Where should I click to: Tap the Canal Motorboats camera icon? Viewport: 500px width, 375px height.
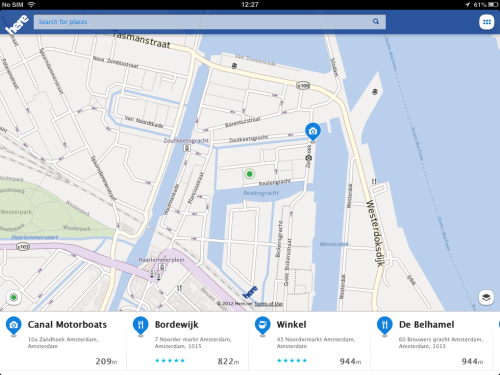(x=14, y=326)
